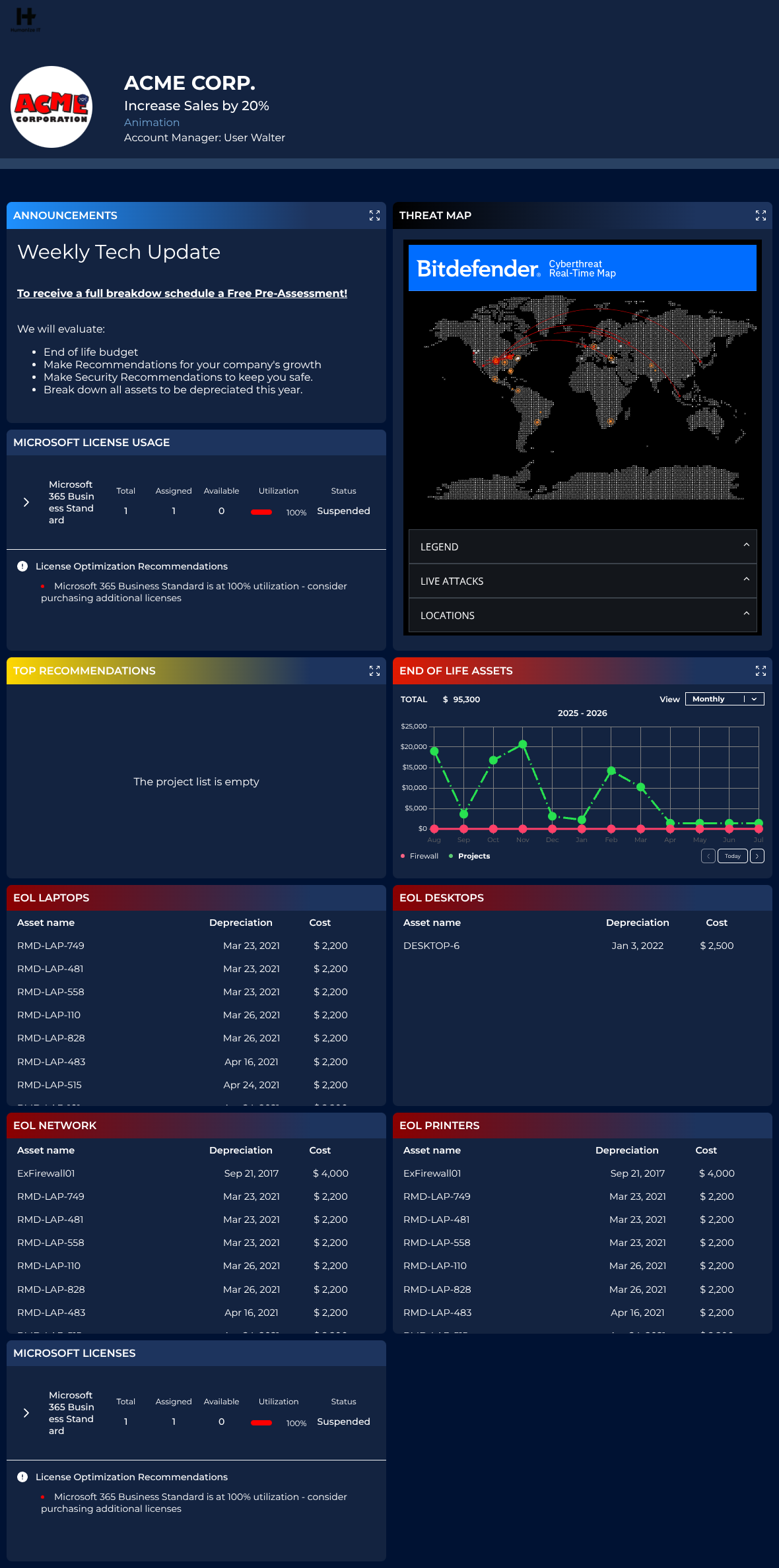This screenshot has width=779, height=1568.
Task: Click the ACME Corporation round logo
Action: [51, 107]
